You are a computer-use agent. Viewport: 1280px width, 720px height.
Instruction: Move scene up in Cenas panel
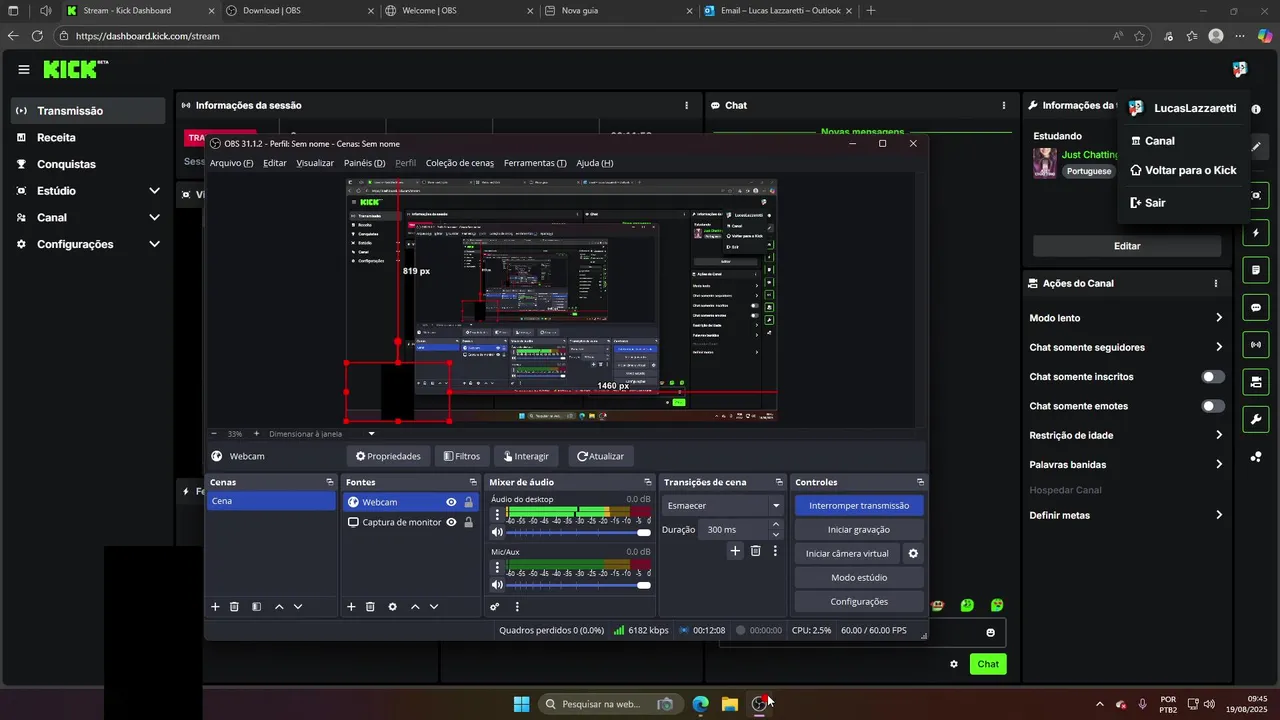pyautogui.click(x=279, y=607)
